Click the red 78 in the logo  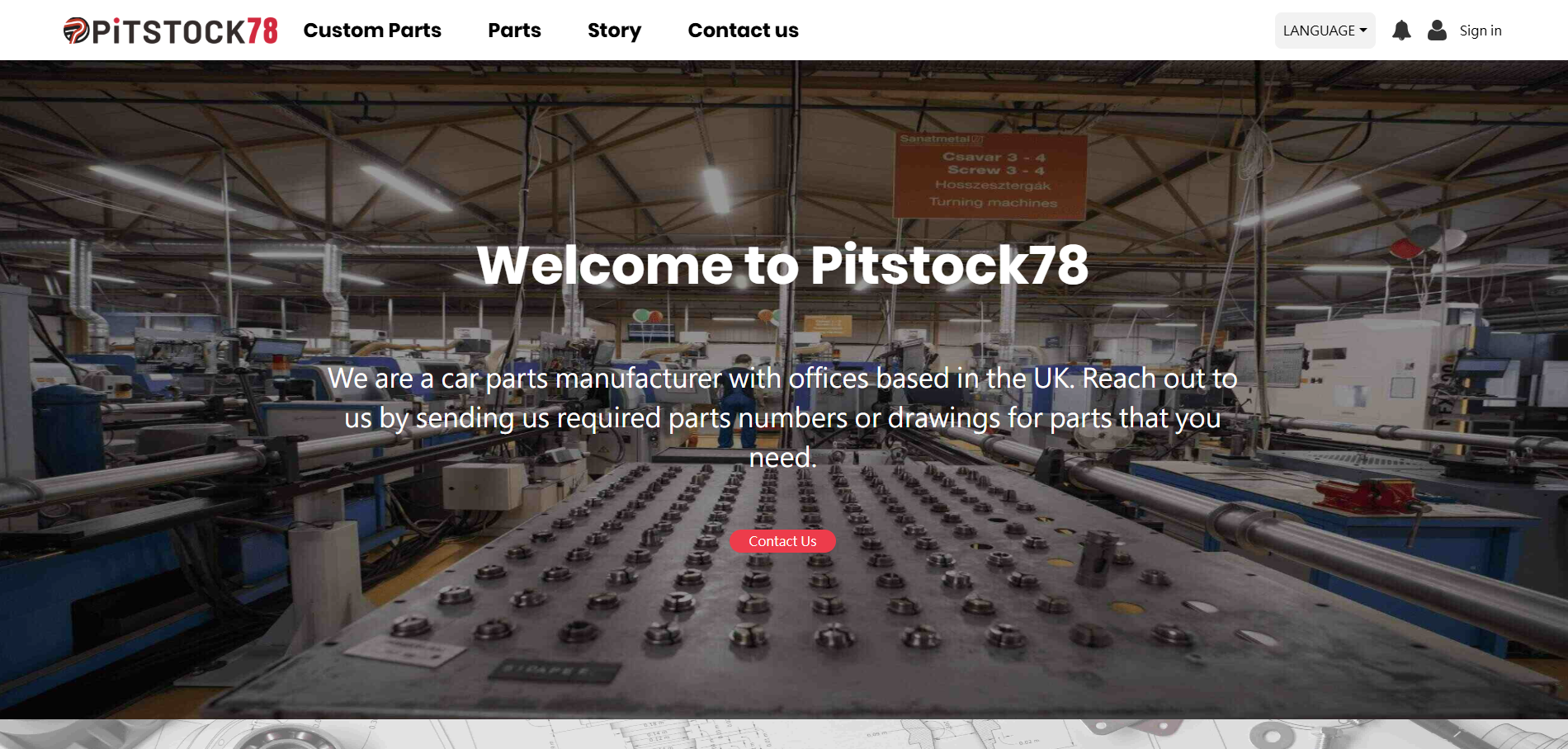(x=262, y=31)
